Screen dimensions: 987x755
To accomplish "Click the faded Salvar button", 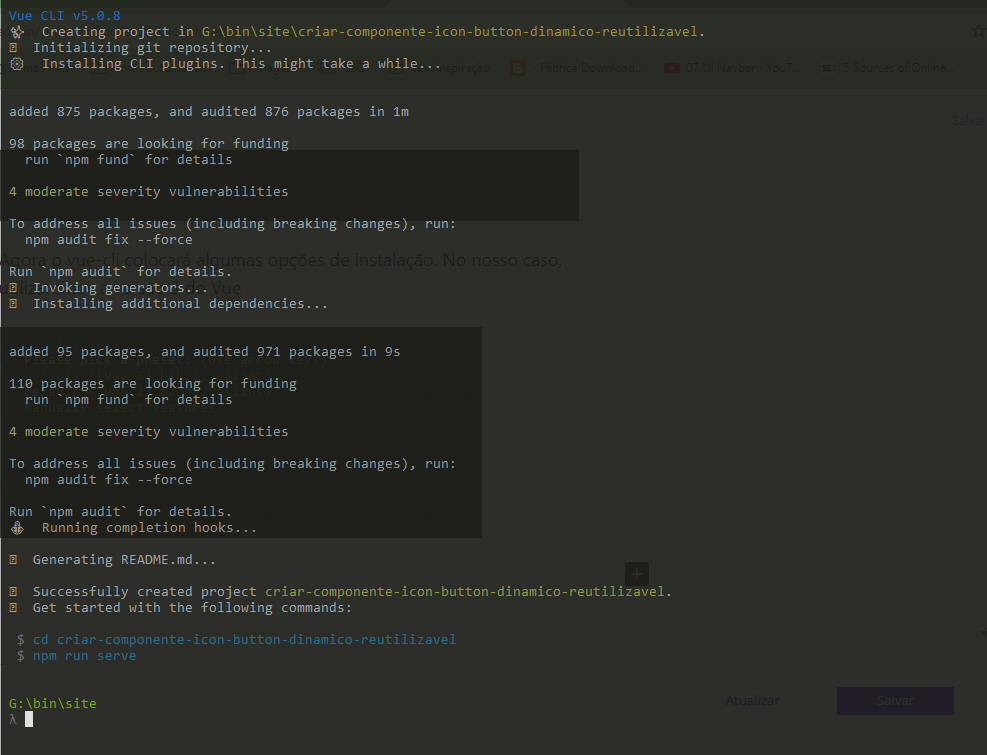I will pos(894,701).
